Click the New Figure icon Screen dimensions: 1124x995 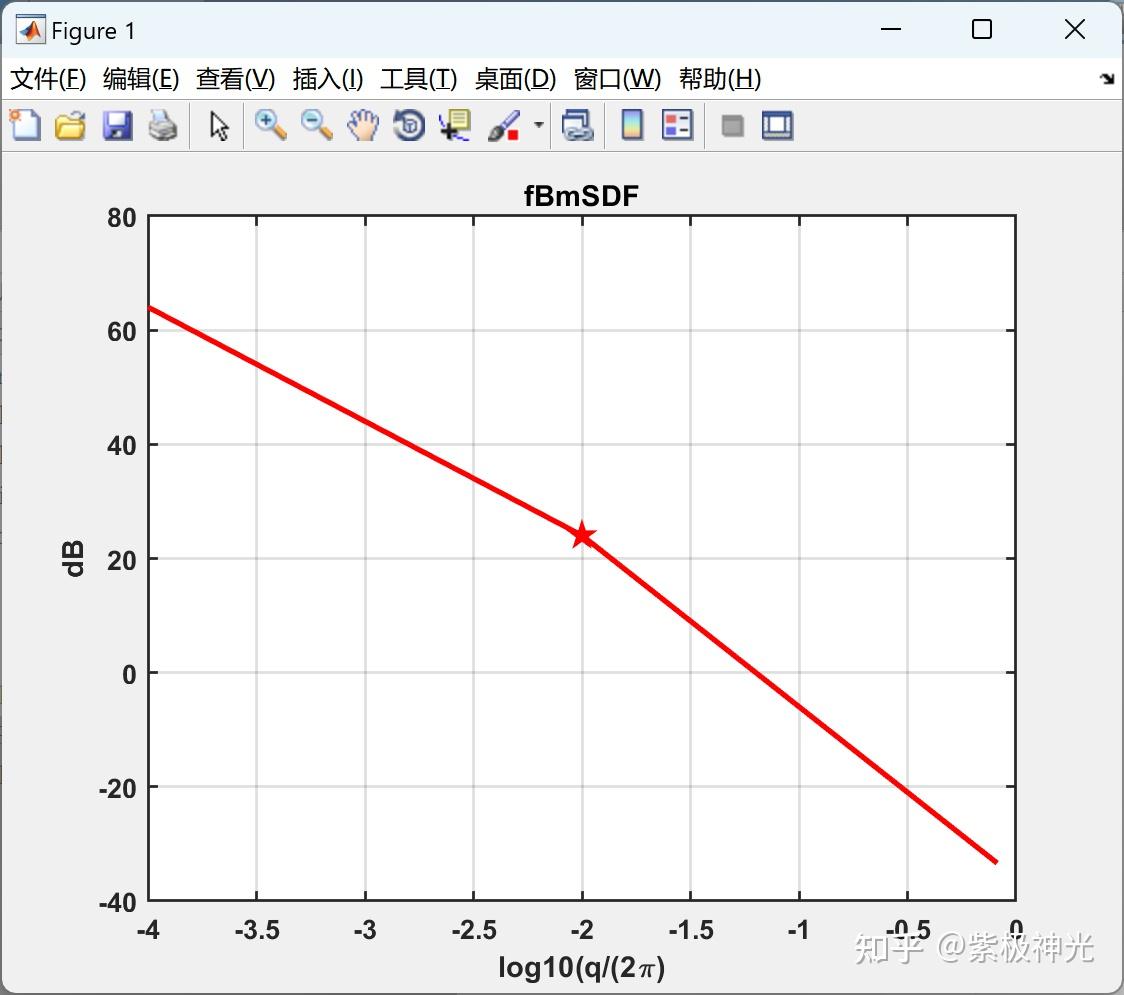[25, 125]
